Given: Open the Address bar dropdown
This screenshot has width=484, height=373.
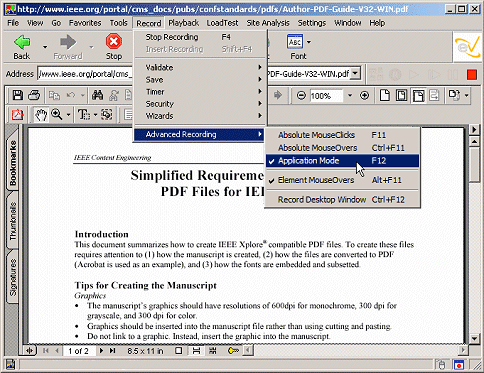Looking at the screenshot, I should (355, 73).
